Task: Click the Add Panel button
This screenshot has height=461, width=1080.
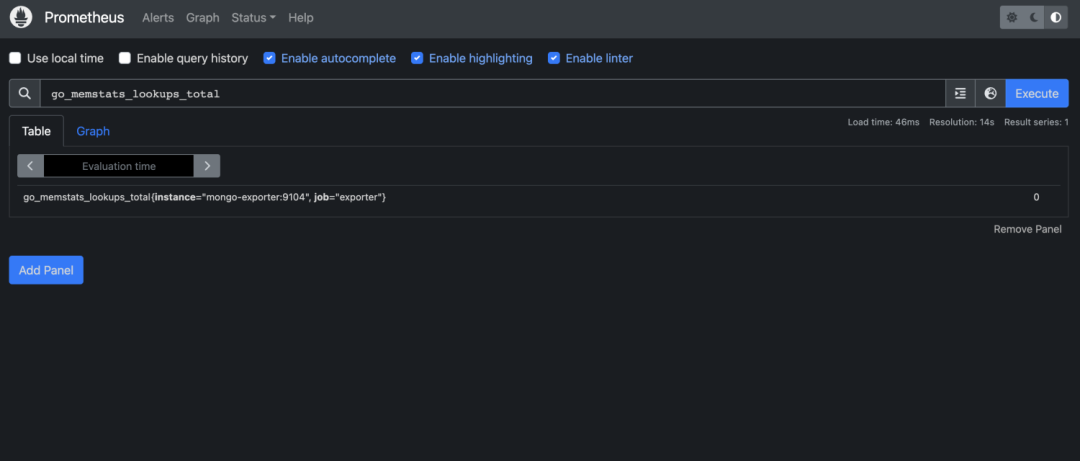Action: (x=46, y=270)
